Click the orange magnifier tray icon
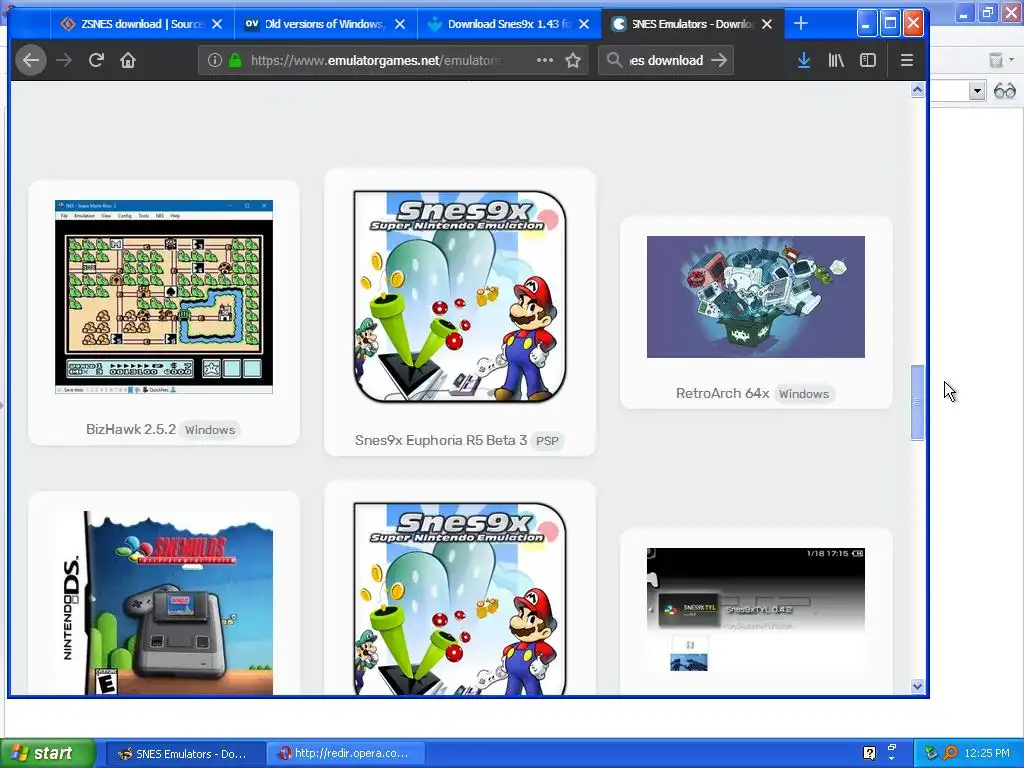This screenshot has height=768, width=1024. click(x=951, y=753)
